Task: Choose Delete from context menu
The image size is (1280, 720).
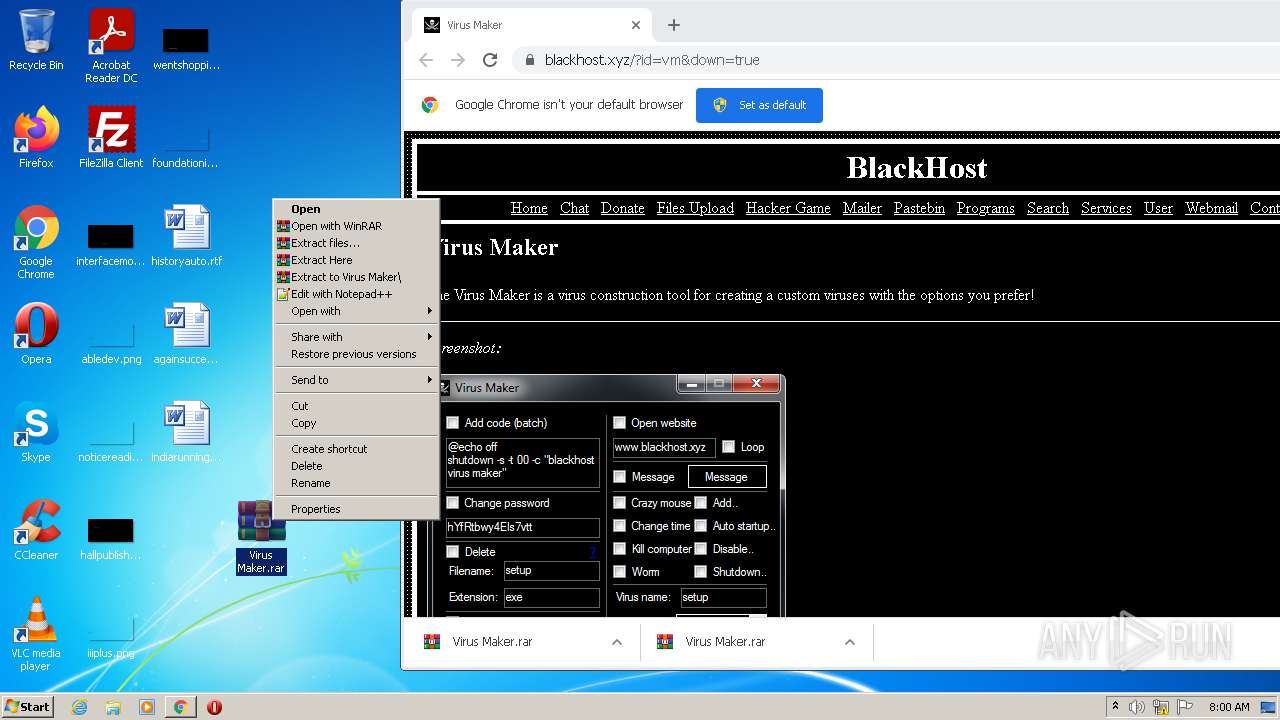Action: tap(357, 466)
